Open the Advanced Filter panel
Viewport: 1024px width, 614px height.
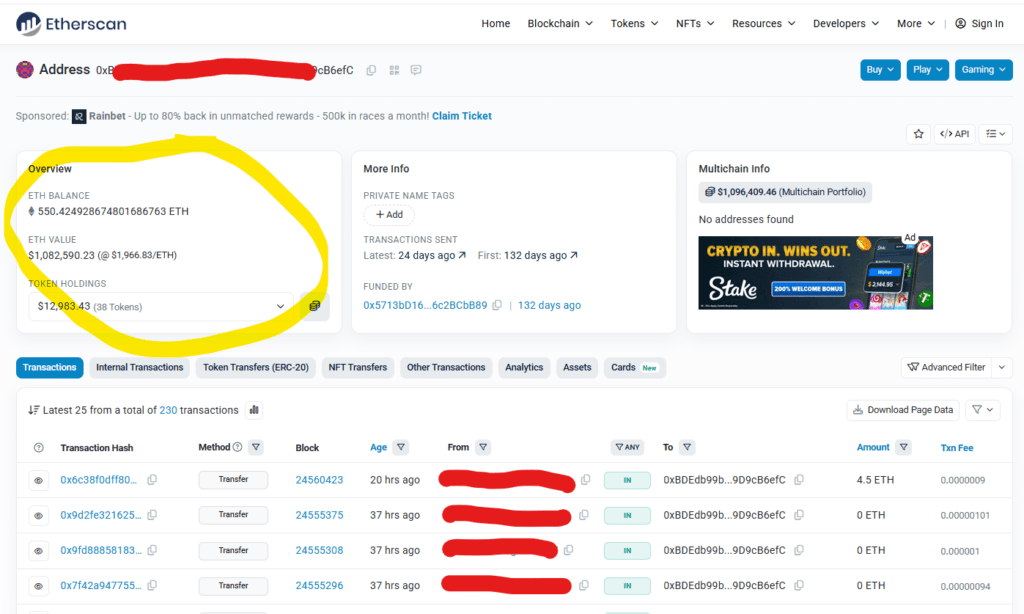pos(947,367)
